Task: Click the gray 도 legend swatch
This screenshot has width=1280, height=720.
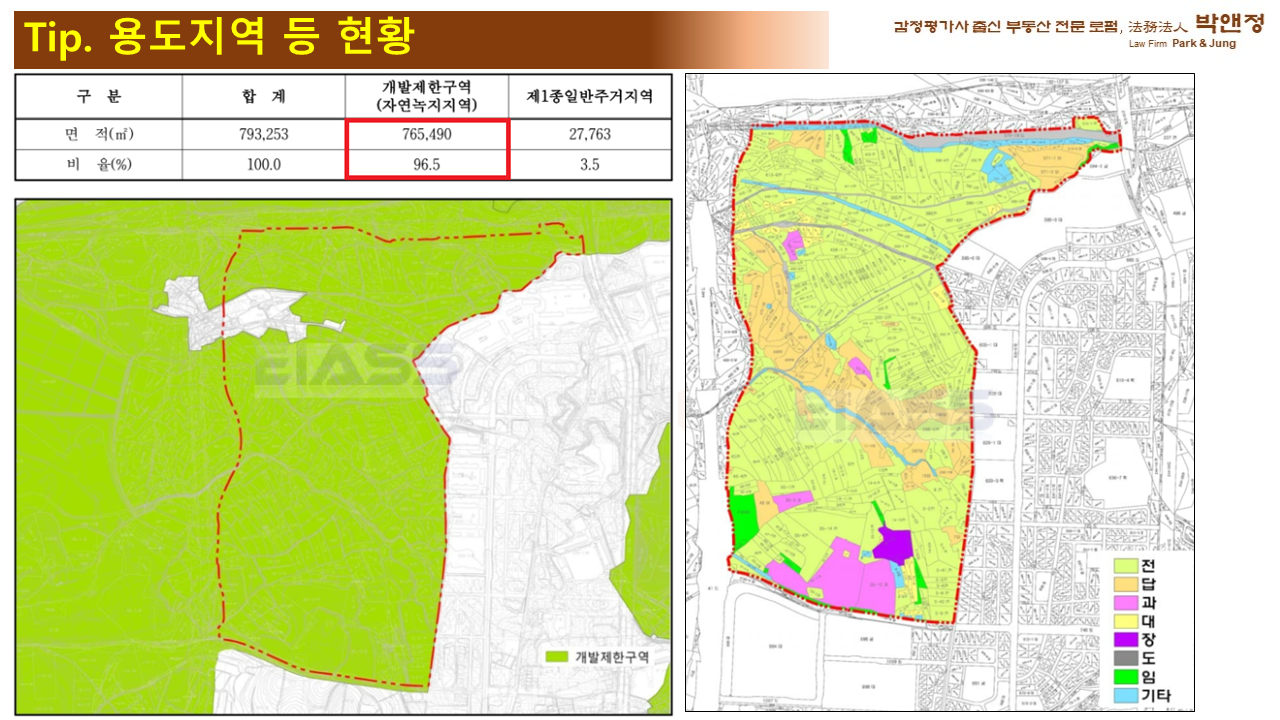Action: point(1128,658)
